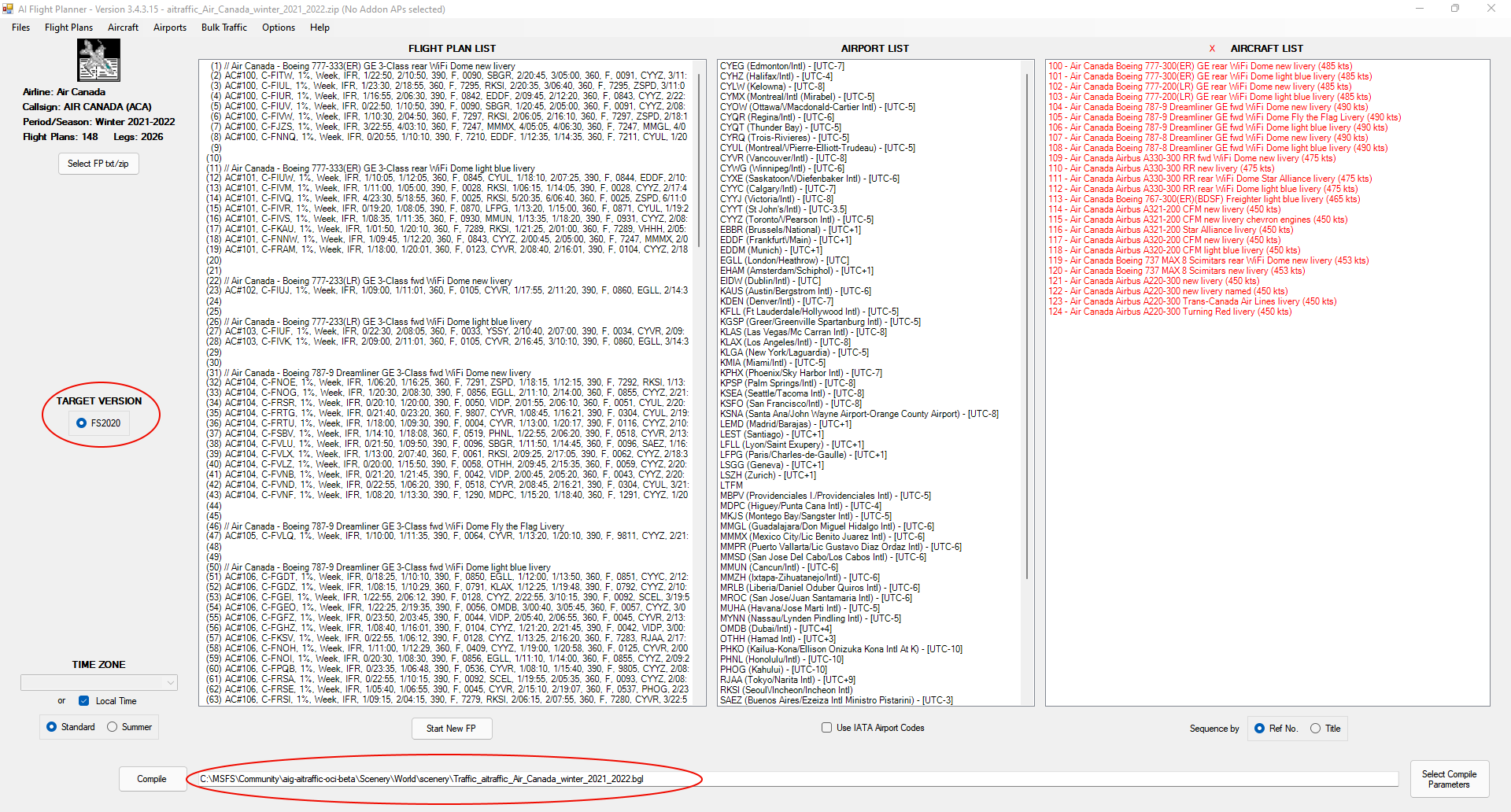Select the KLAX (Los Angeles/Intl) airport row
Screen dimensions: 1511x812
pyautogui.click(x=785, y=342)
